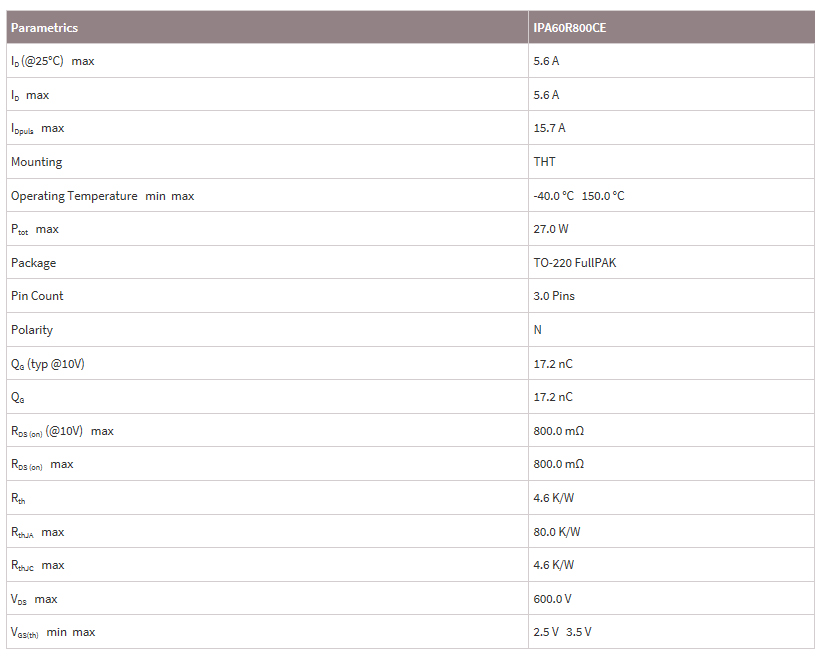
Task: Click the 600.0 V voltage value
Action: click(553, 599)
